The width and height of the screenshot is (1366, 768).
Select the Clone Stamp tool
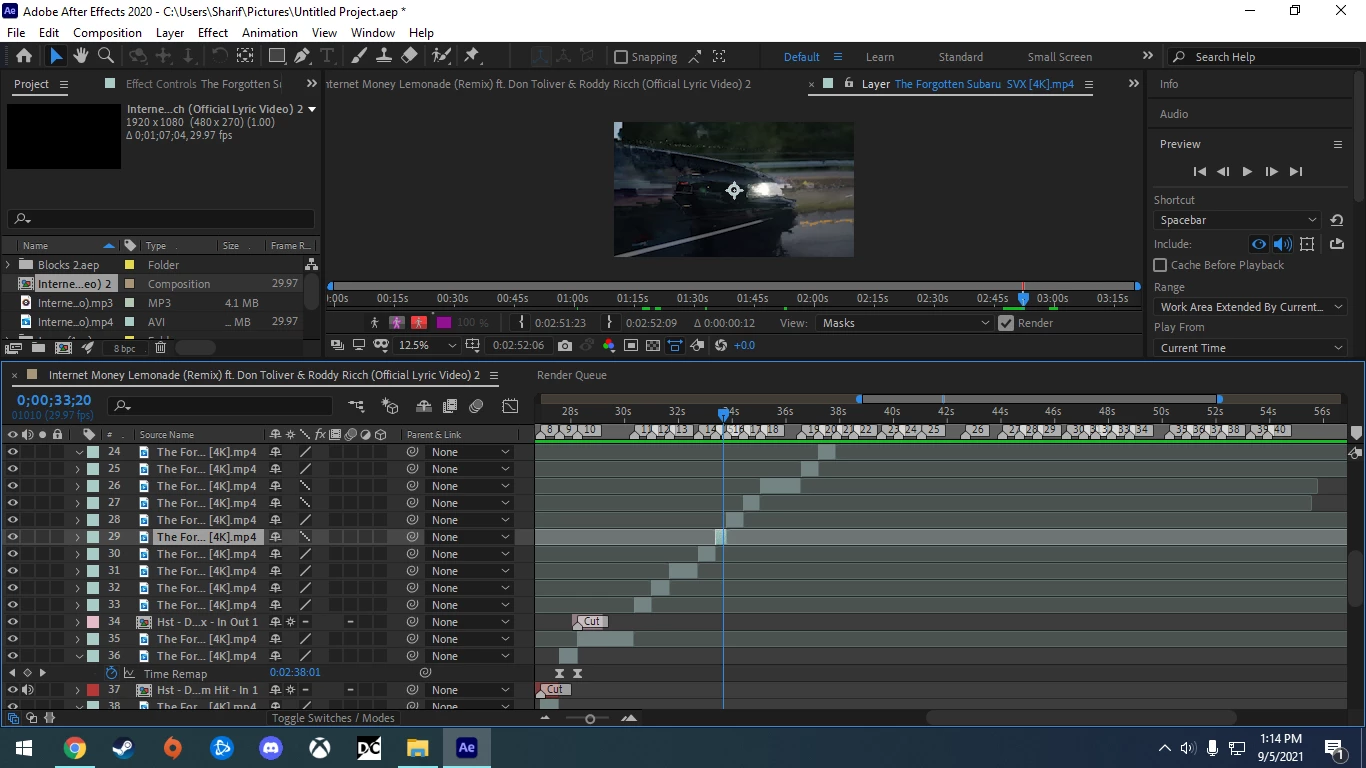click(x=383, y=56)
